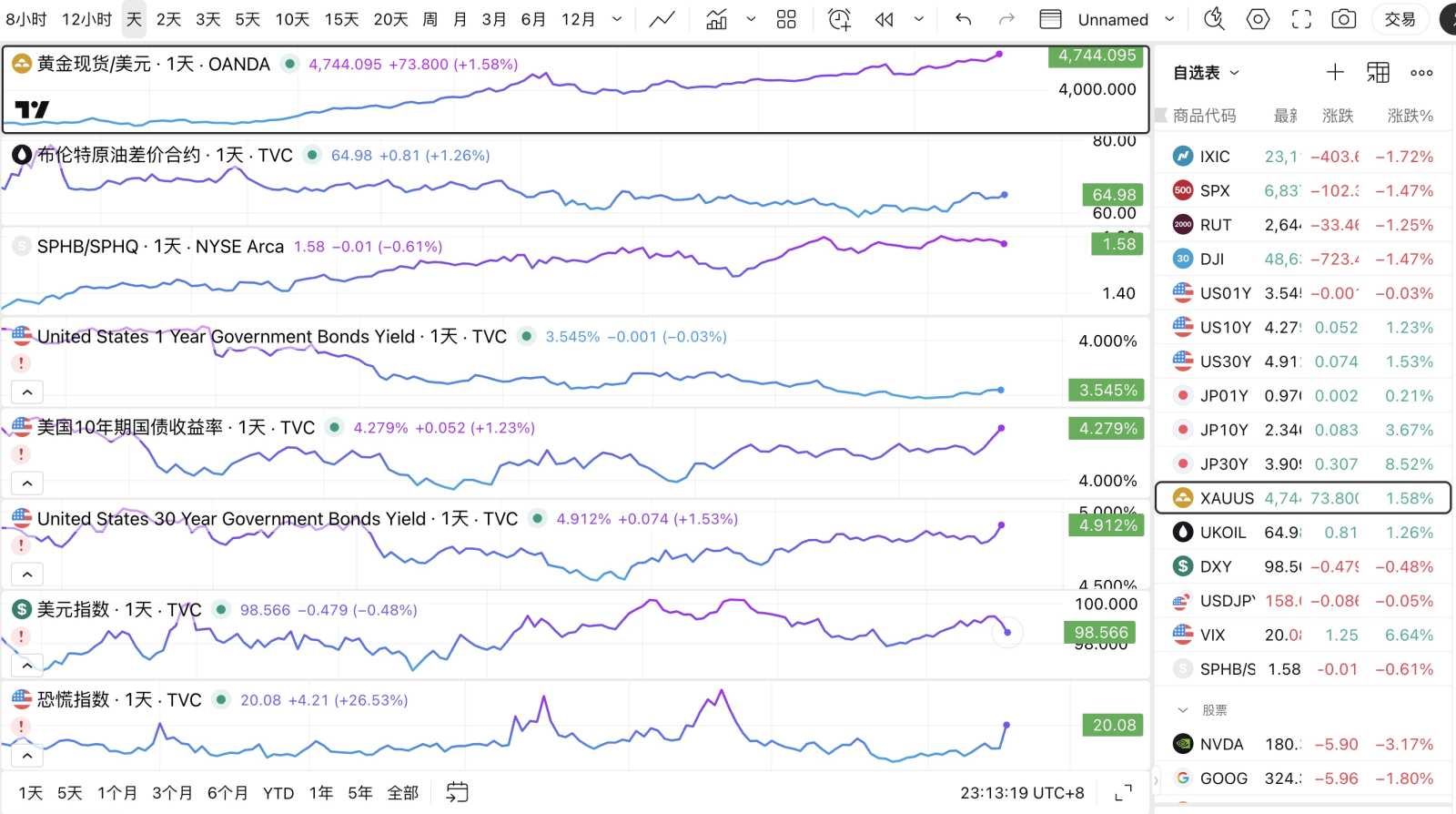Open timezone menu 23:13:19 UTC+8
This screenshot has height=814, width=1456.
[x=1022, y=793]
